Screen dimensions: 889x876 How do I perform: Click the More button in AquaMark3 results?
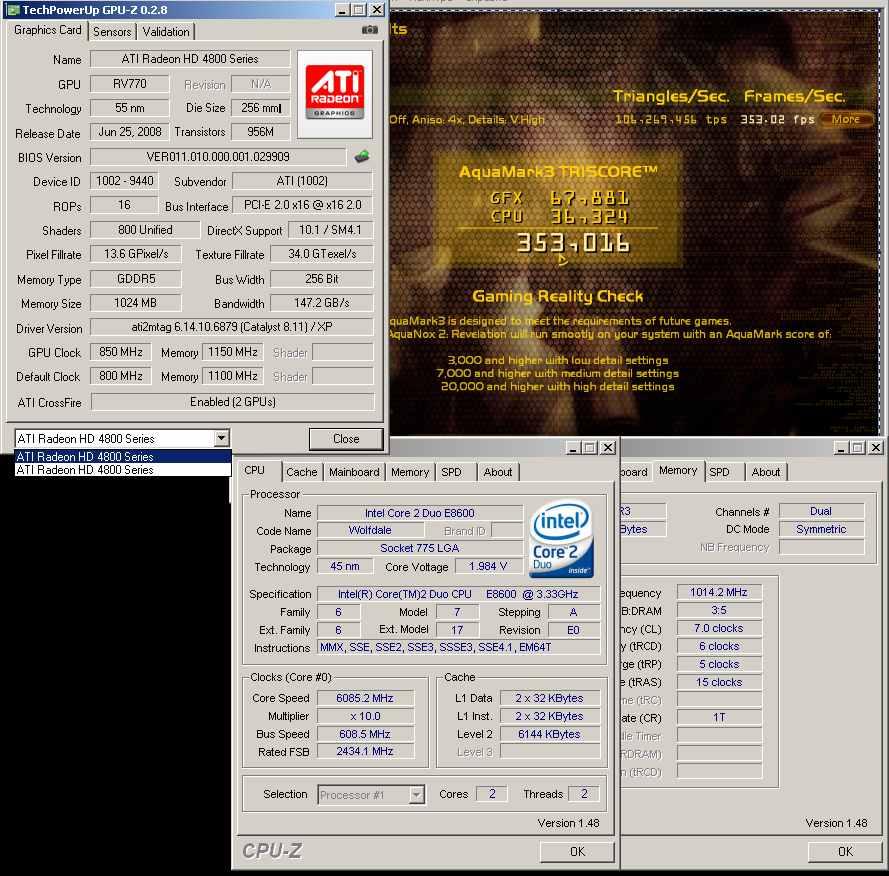[x=846, y=119]
